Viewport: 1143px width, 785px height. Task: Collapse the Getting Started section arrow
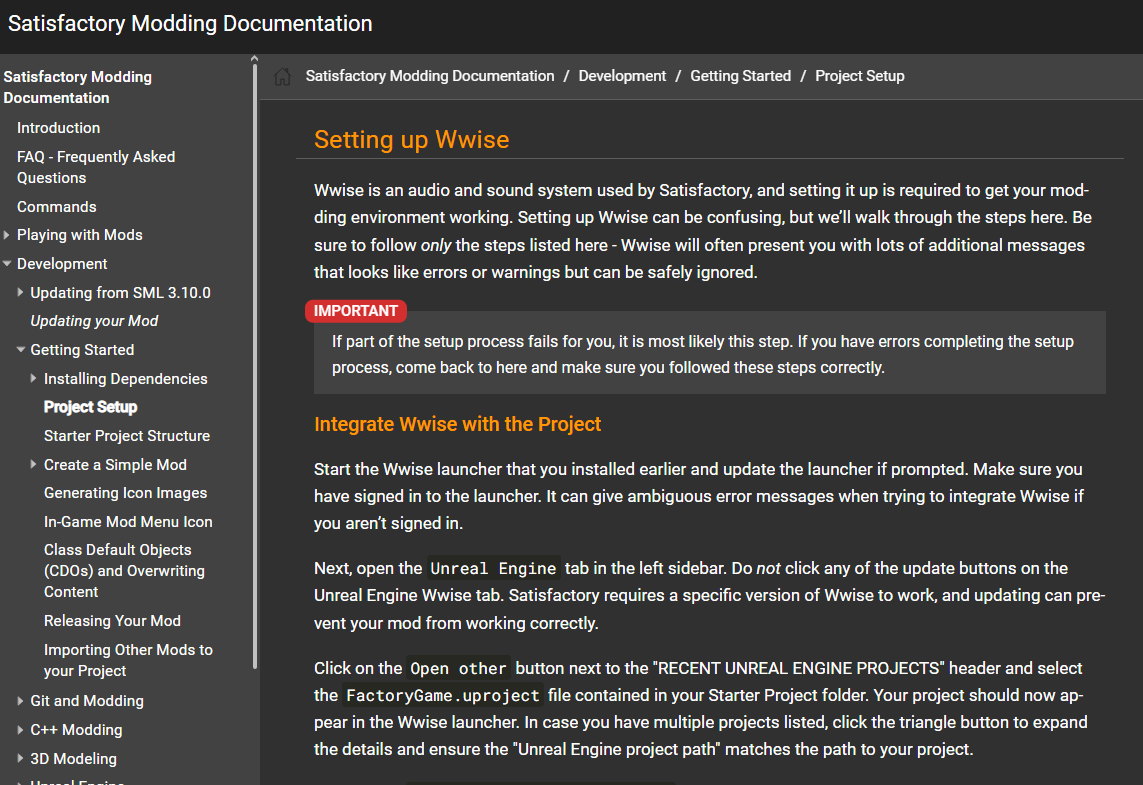pyautogui.click(x=20, y=350)
